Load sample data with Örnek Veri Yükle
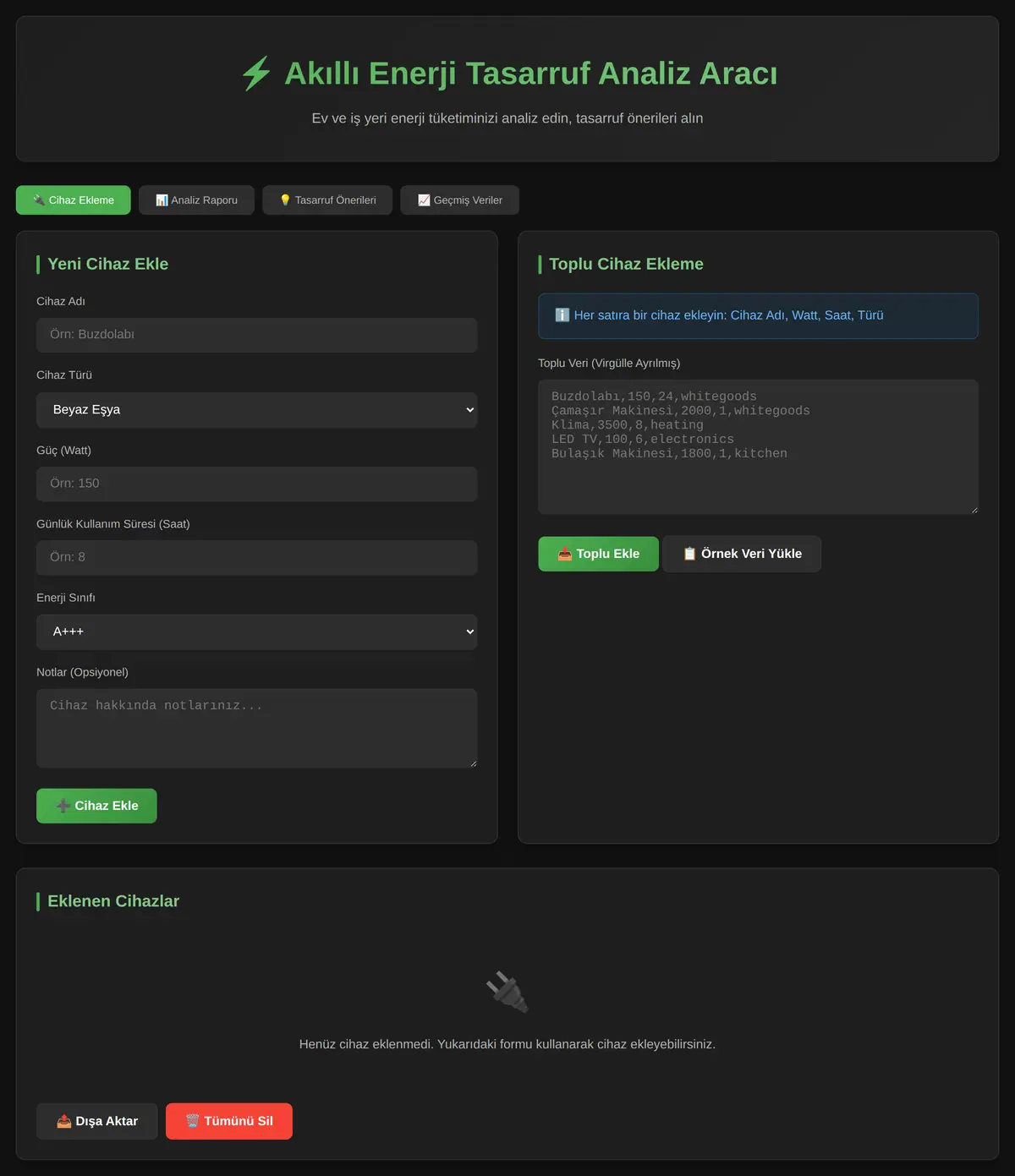 pyautogui.click(x=742, y=554)
